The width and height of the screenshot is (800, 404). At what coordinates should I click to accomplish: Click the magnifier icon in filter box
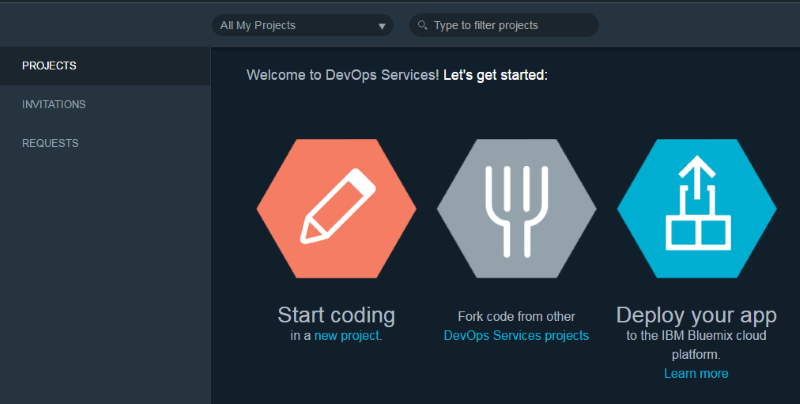pos(422,25)
